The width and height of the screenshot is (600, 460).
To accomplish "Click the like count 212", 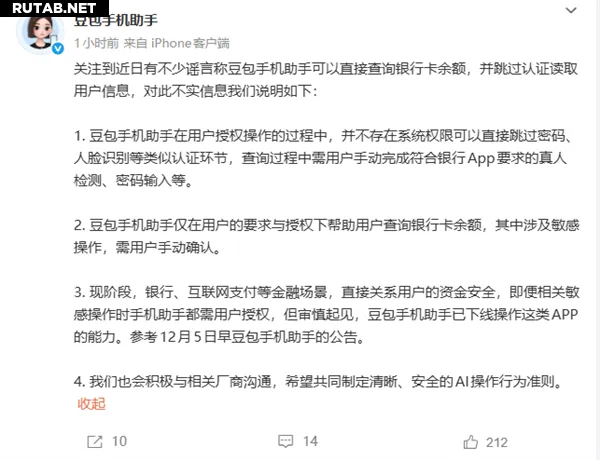I will point(497,442).
